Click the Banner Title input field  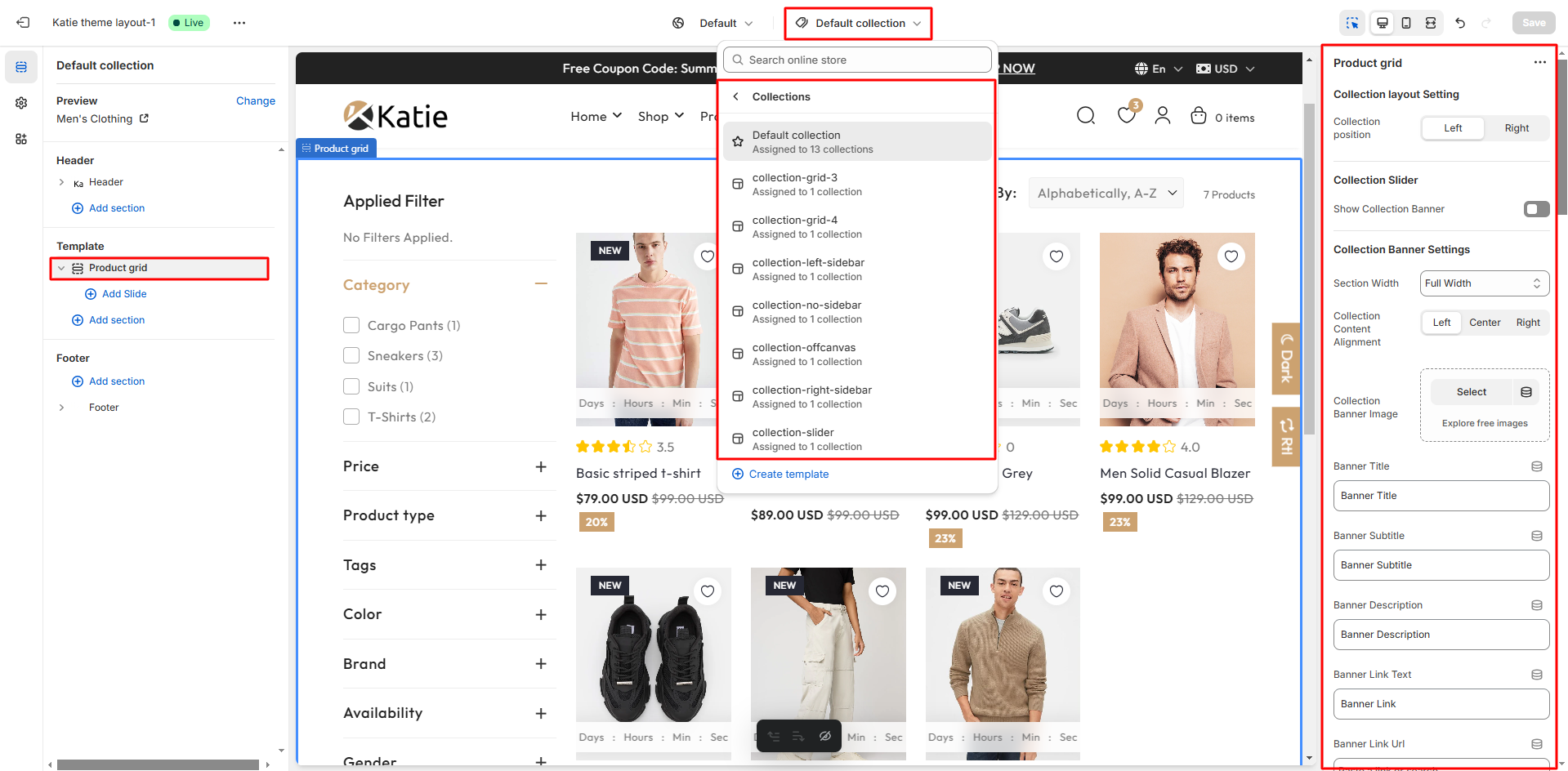(1441, 496)
